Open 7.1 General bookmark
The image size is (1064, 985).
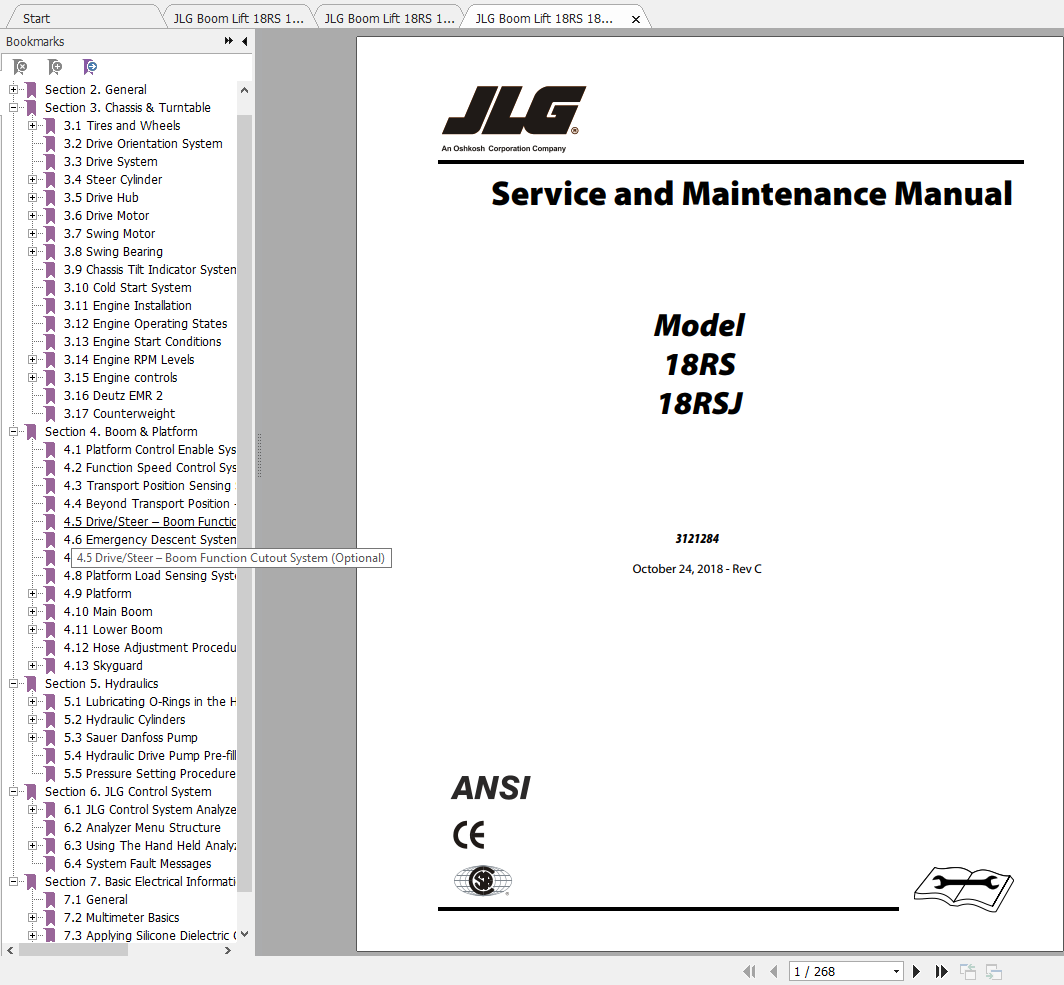96,900
